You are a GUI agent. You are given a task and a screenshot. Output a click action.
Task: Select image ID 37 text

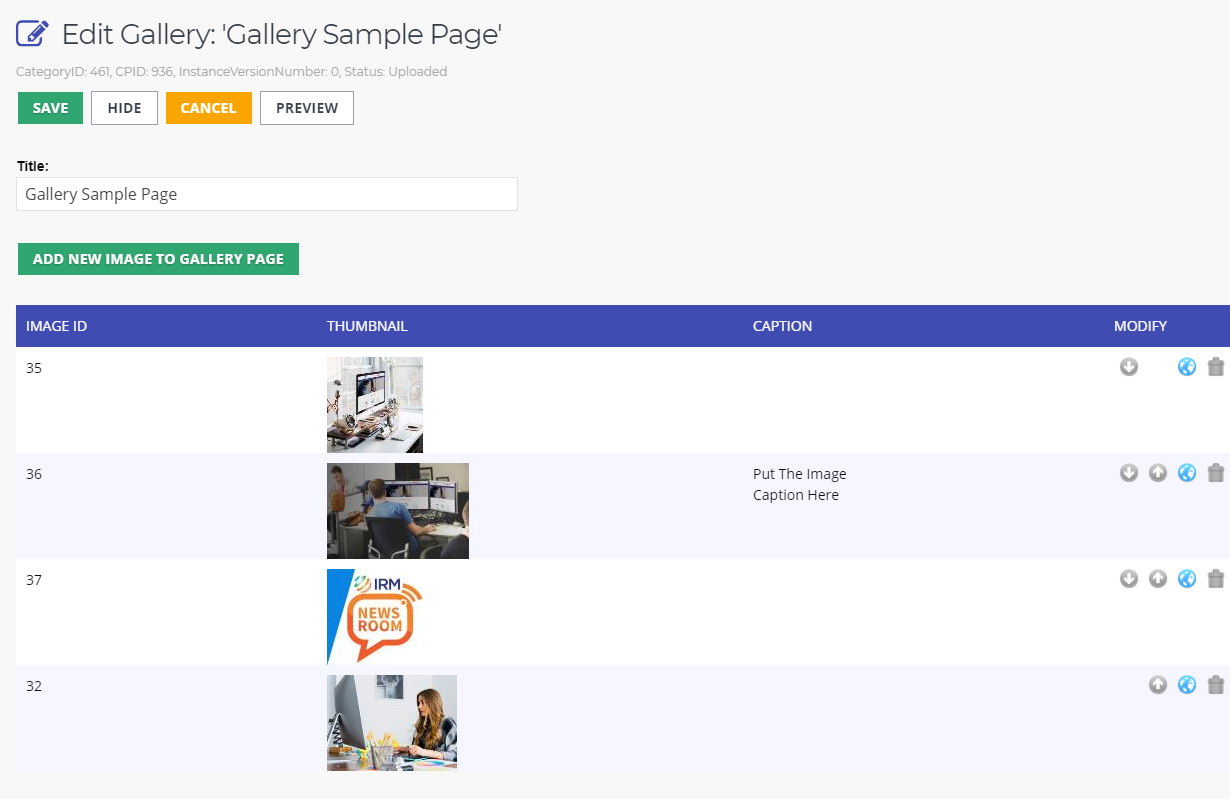click(x=34, y=580)
